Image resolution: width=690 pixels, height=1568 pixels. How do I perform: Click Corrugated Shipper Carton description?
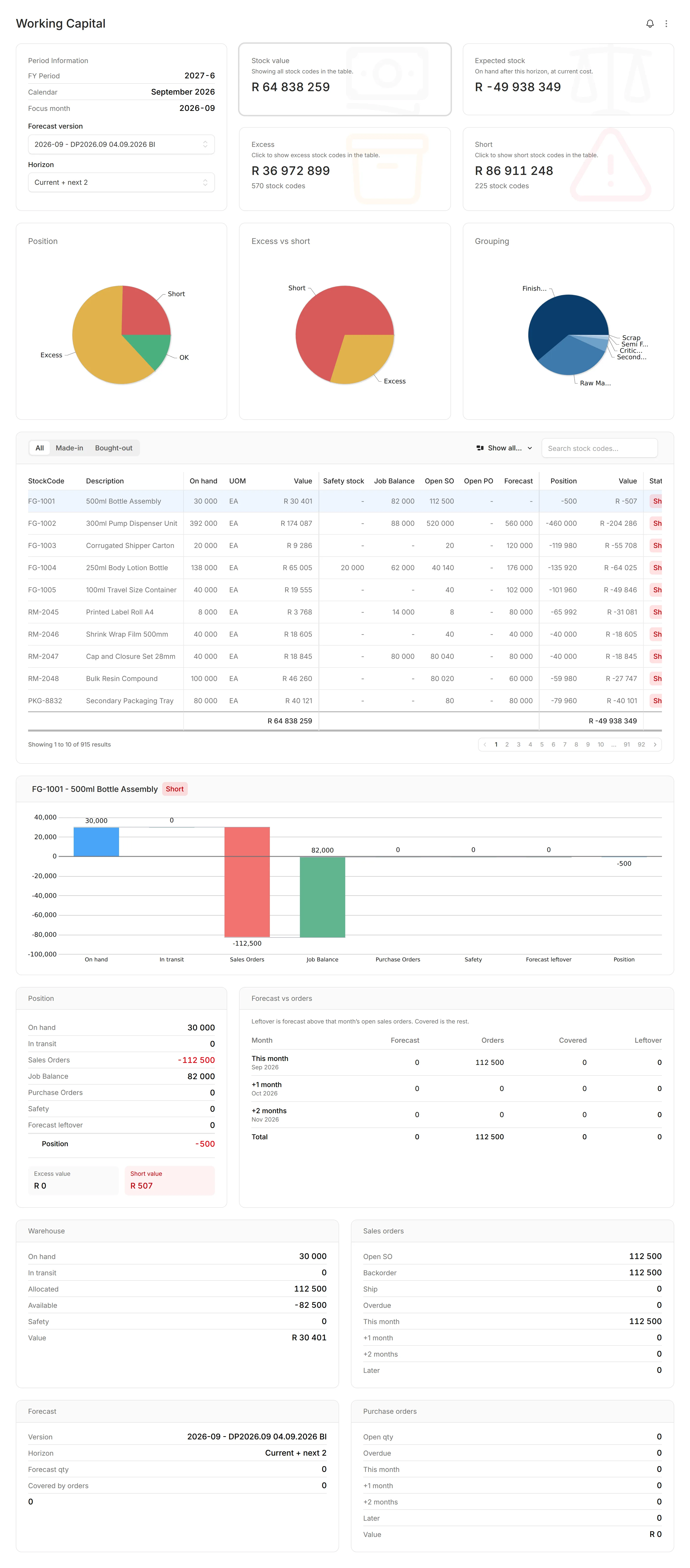[x=130, y=546]
